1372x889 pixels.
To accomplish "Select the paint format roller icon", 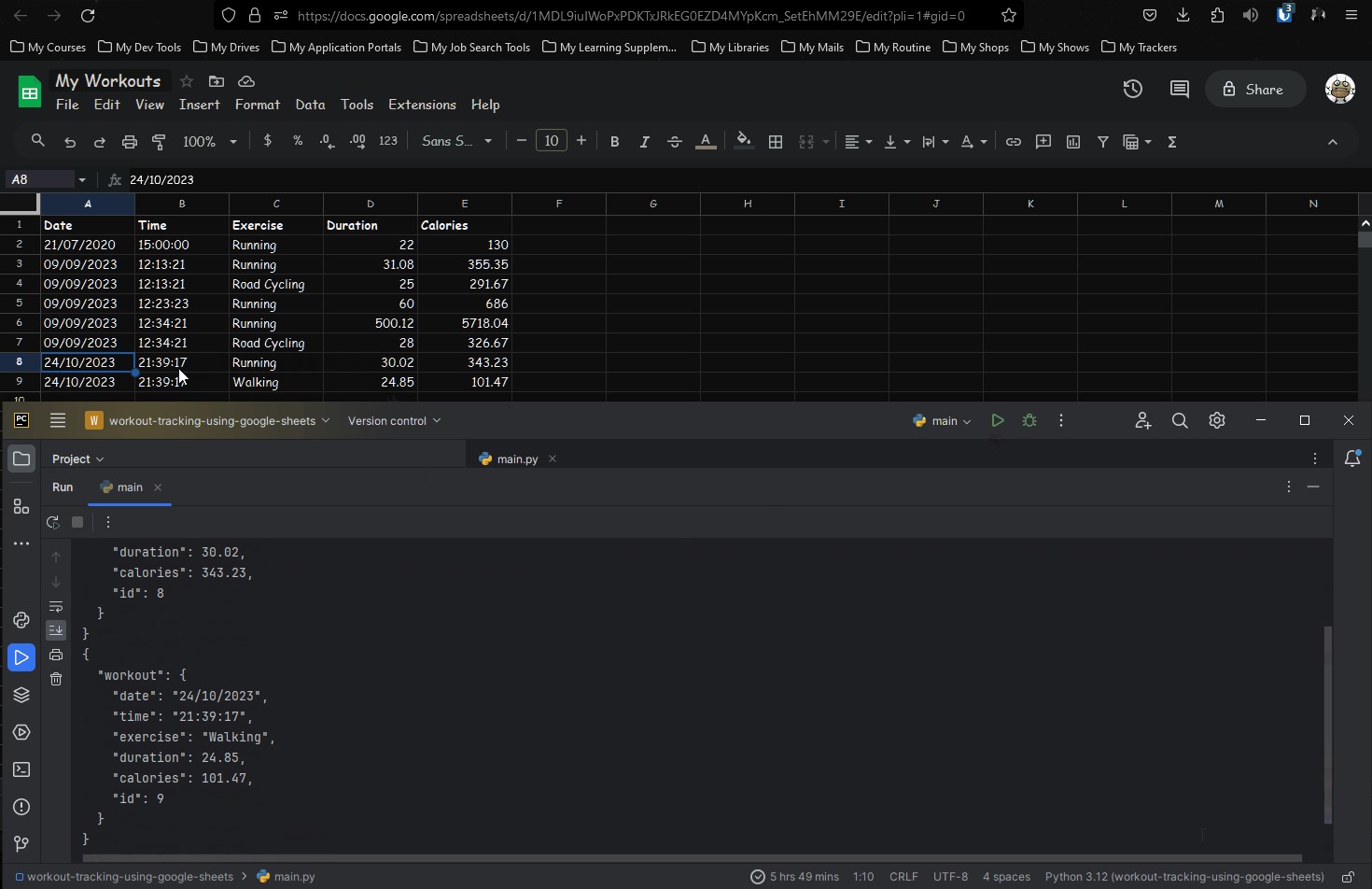I will pos(160,142).
